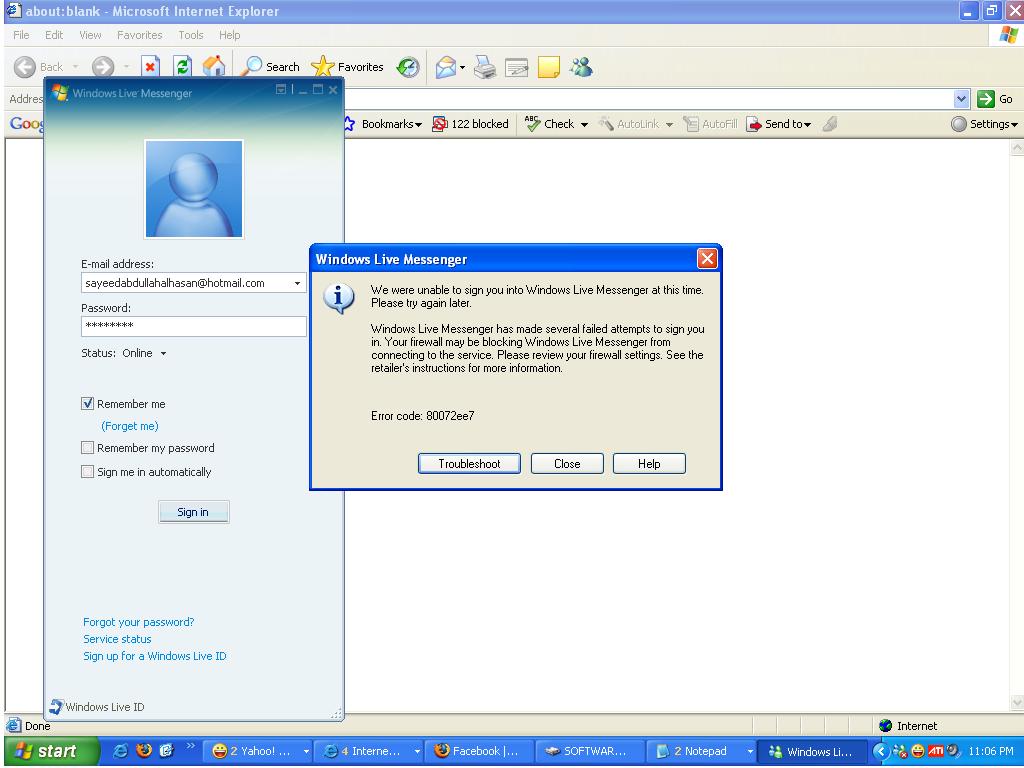1024x768 pixels.
Task: Expand the Check dropdown arrow
Action: coord(584,124)
